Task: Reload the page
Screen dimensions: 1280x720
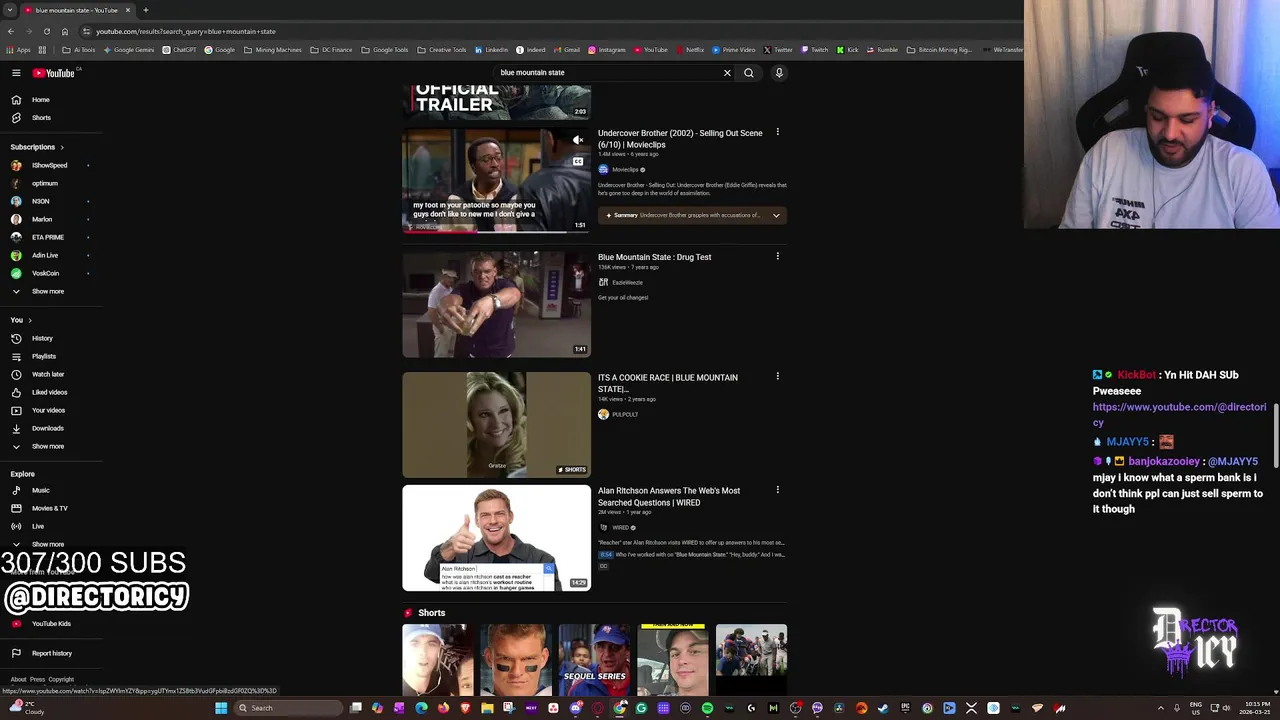Action: coord(46,31)
